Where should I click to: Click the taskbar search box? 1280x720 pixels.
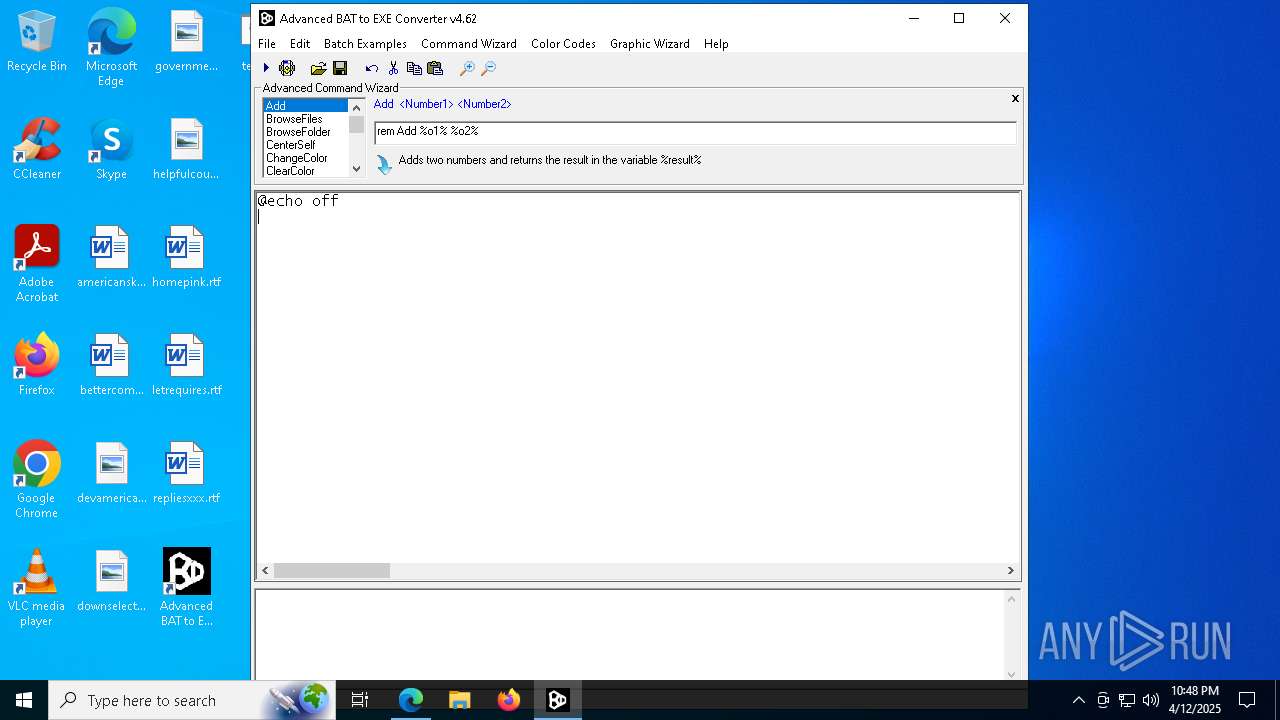click(193, 700)
